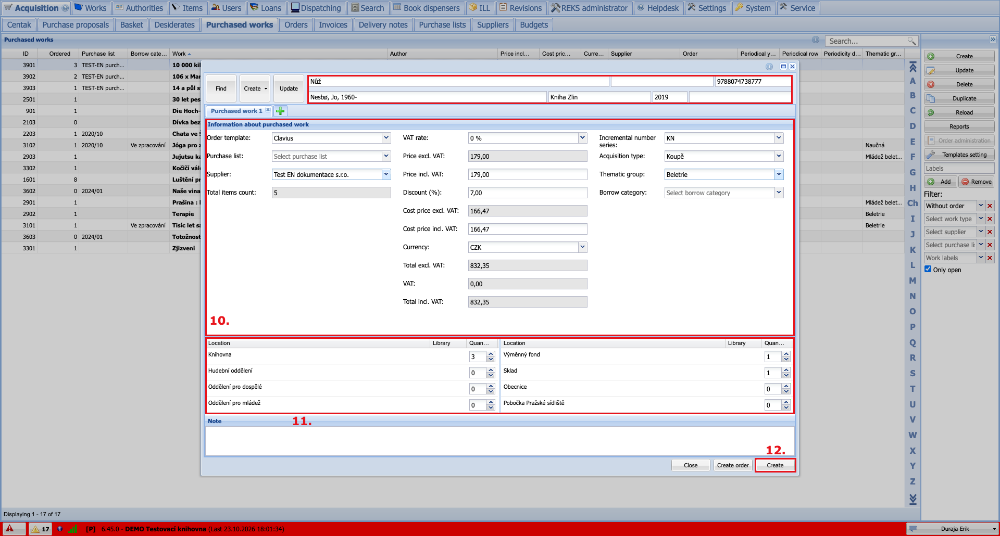Image resolution: width=1000 pixels, height=536 pixels.
Task: Click the blue shield icon in status bar
Action: pos(60,529)
